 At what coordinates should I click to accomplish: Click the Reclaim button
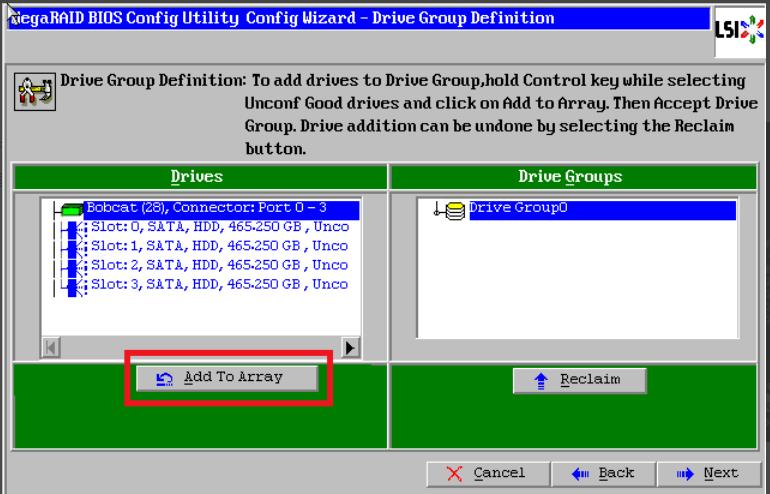point(579,380)
